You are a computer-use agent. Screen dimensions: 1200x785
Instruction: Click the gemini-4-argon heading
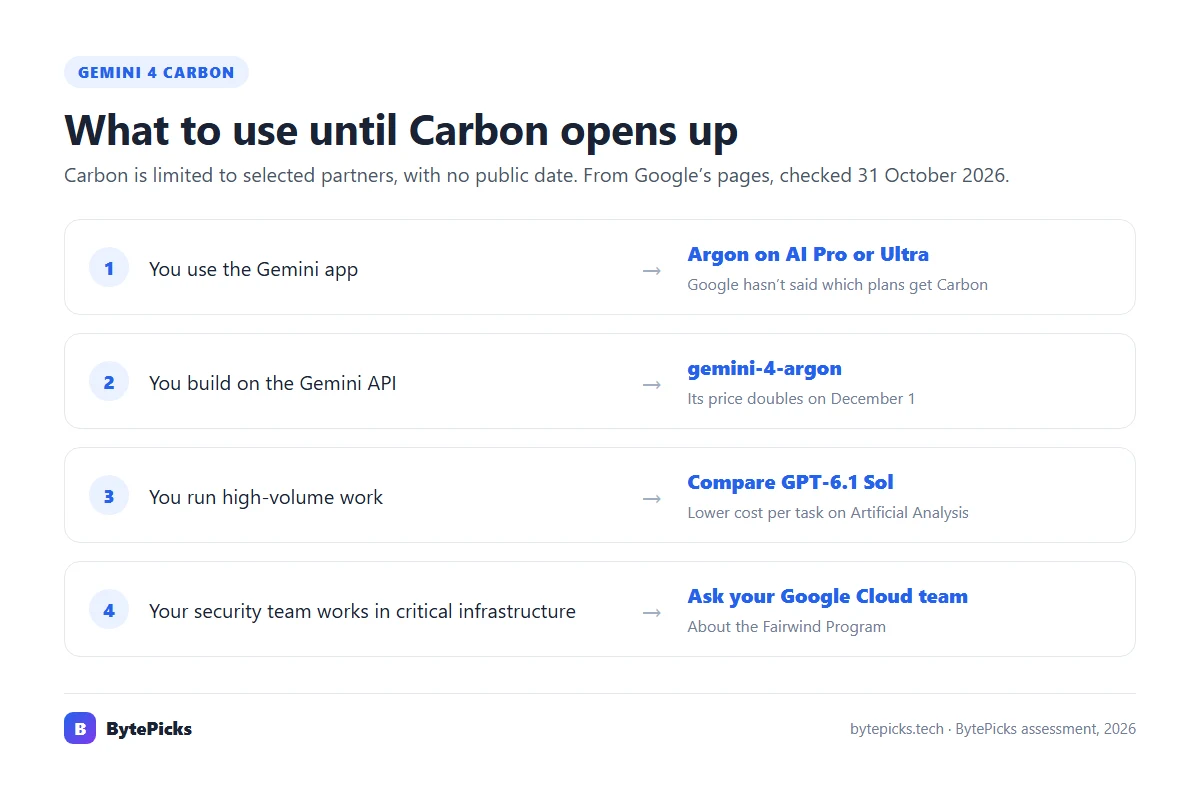tap(764, 368)
